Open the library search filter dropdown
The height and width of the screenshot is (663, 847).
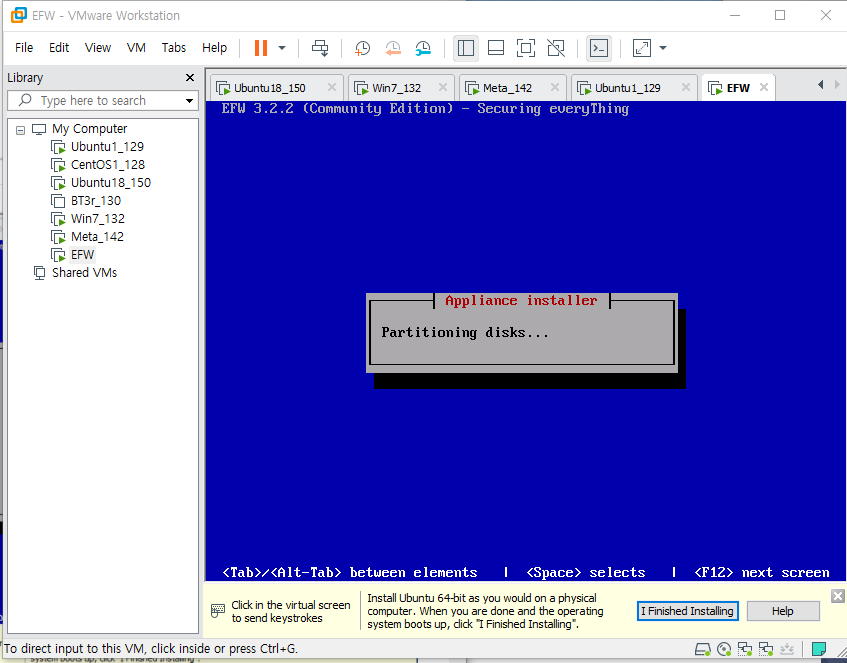(x=189, y=101)
